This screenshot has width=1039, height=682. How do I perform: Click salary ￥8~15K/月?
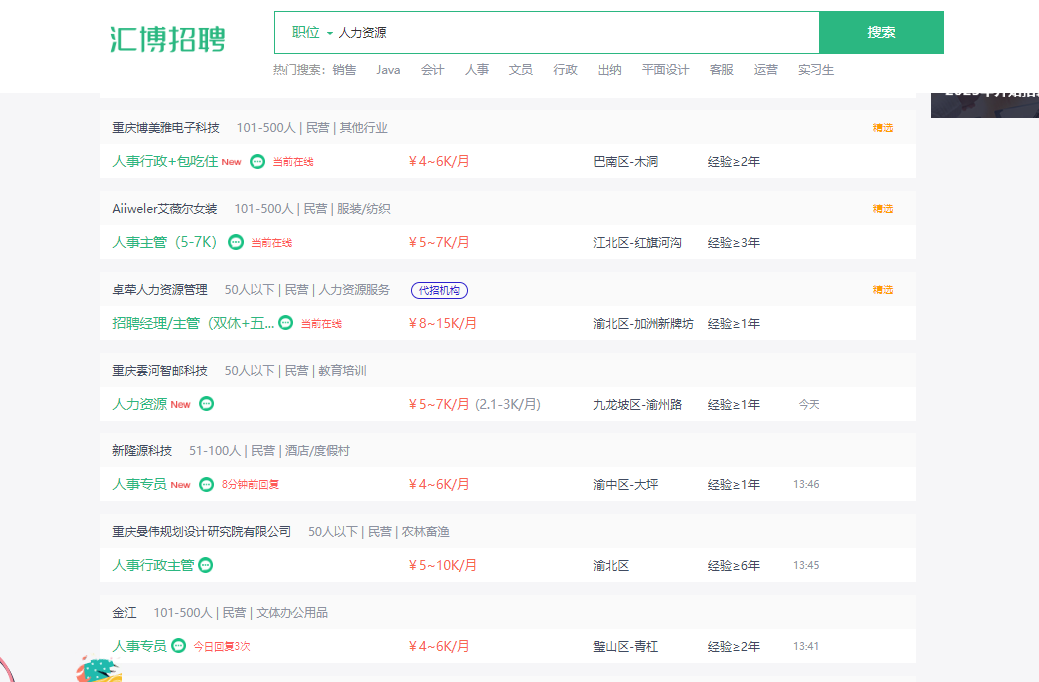click(x=442, y=323)
